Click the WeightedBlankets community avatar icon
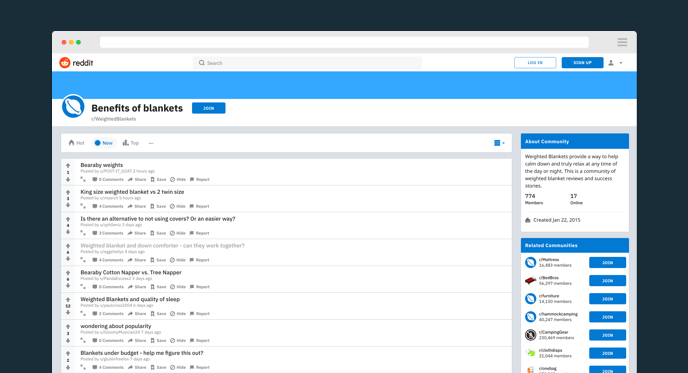 73,106
